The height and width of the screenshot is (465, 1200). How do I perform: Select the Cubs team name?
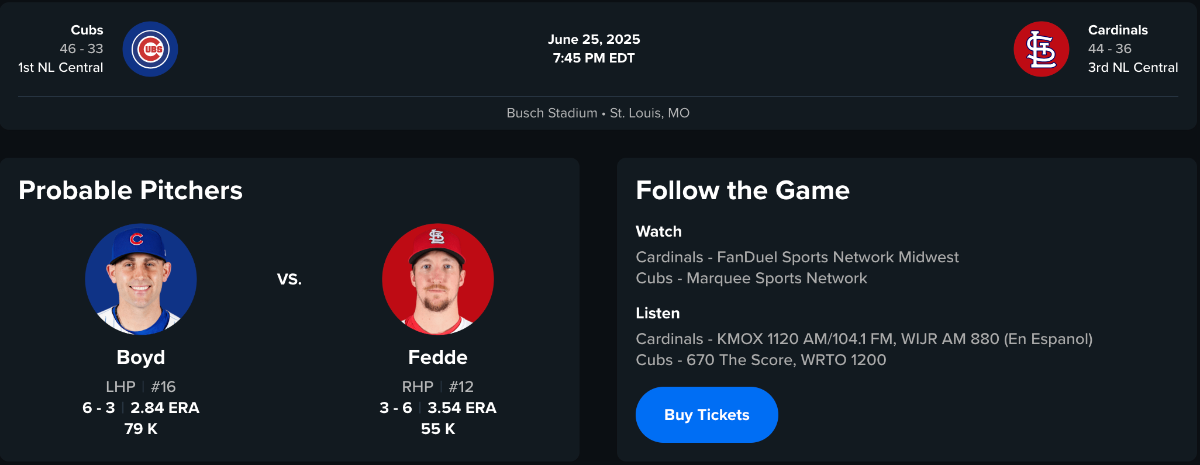(x=87, y=30)
